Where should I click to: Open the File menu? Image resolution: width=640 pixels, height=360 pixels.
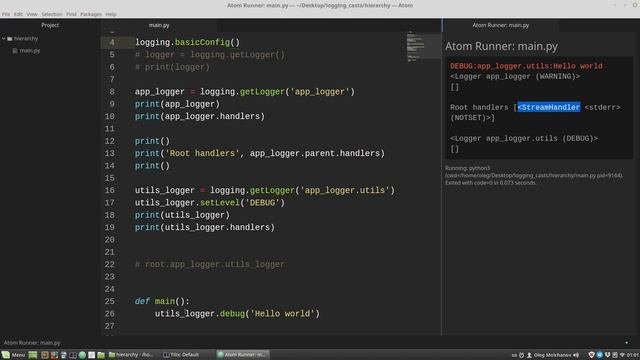[6, 14]
